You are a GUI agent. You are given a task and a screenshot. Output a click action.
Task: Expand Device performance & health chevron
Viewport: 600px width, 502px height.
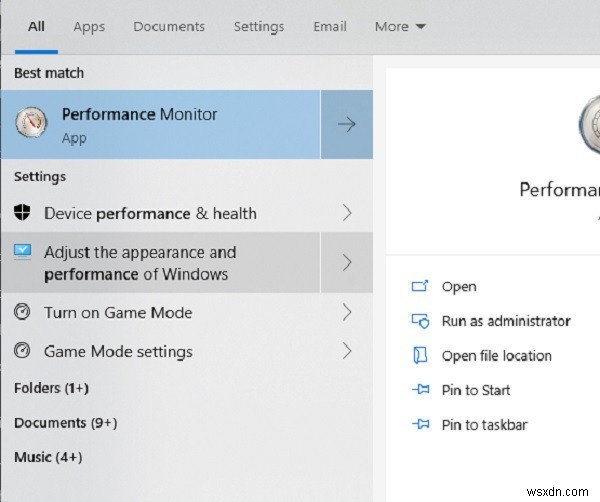point(347,213)
